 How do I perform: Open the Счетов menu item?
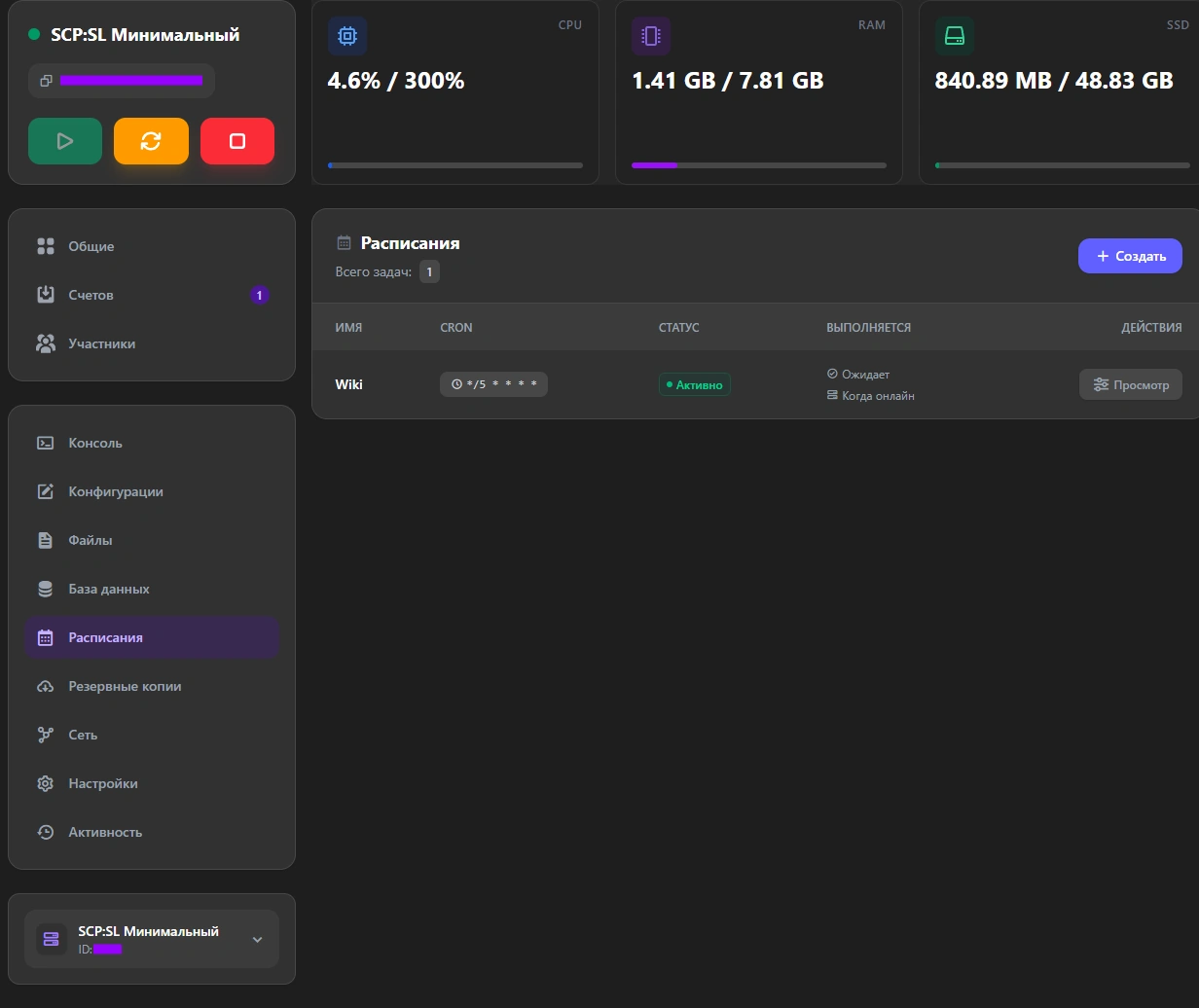tap(152, 295)
